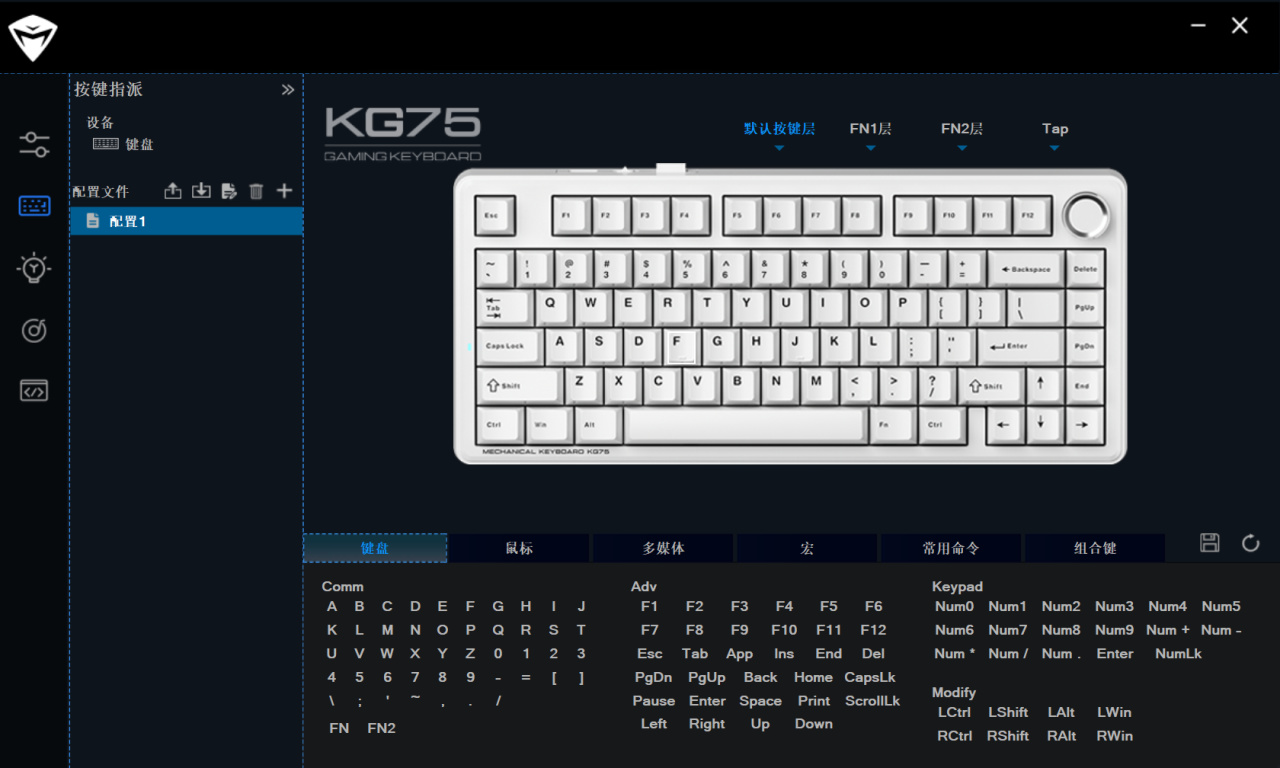This screenshot has width=1280, height=768.
Task: Click the import profile icon
Action: 201,191
